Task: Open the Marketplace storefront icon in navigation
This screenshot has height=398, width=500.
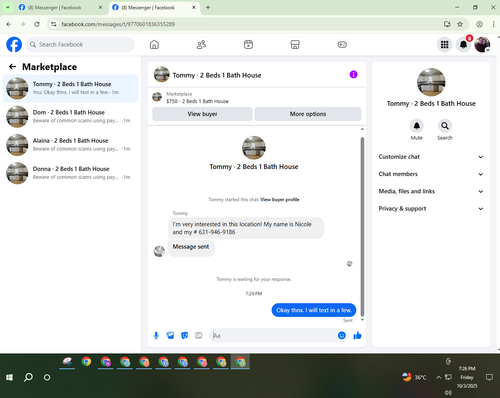Action: pyautogui.click(x=295, y=45)
